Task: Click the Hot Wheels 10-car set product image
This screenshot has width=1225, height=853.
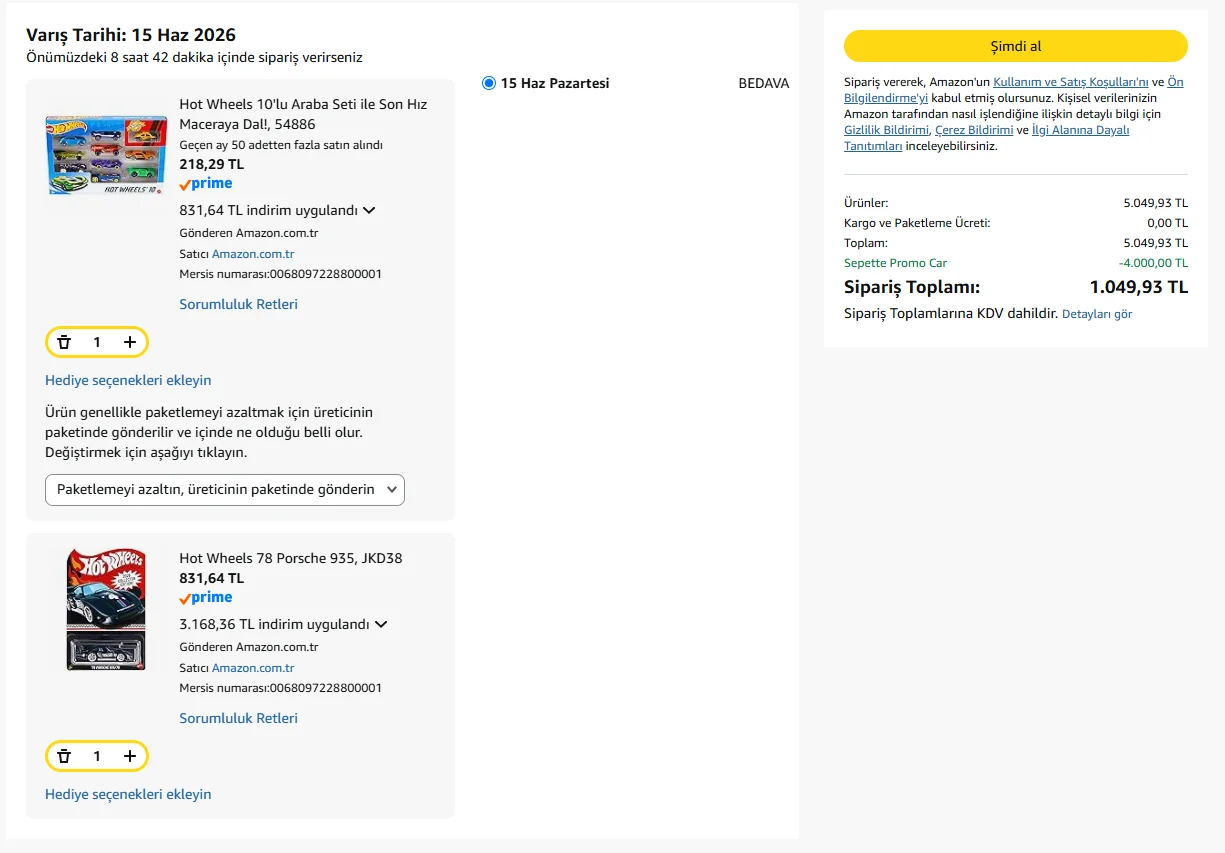Action: pyautogui.click(x=106, y=155)
